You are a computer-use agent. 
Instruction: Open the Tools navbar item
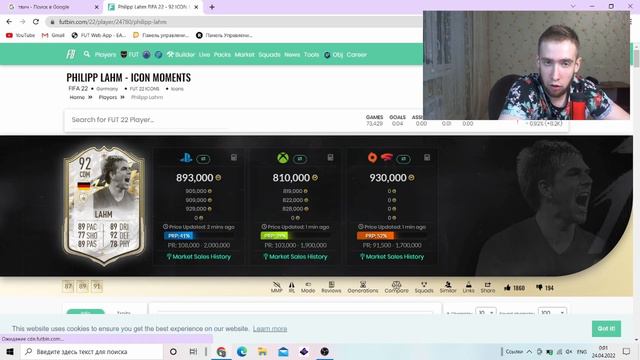(311, 54)
